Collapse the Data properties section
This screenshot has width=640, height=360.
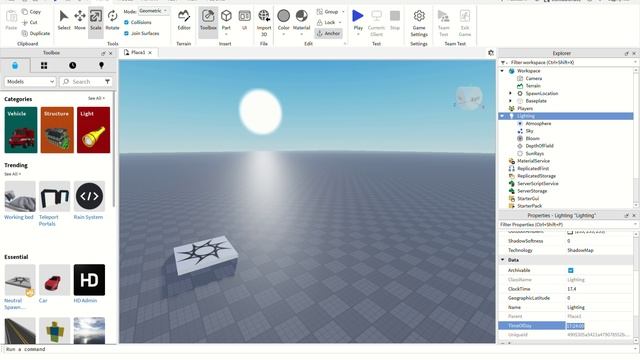502,260
